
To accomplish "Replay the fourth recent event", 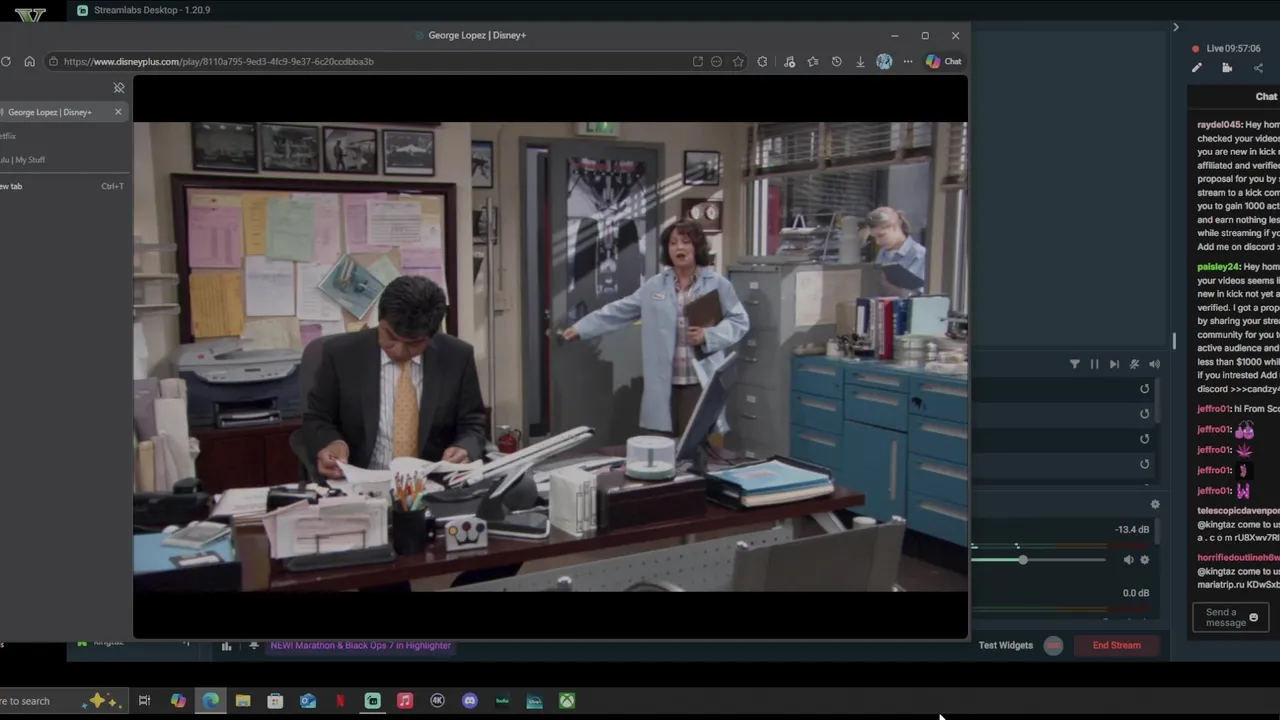I will tap(1145, 464).
